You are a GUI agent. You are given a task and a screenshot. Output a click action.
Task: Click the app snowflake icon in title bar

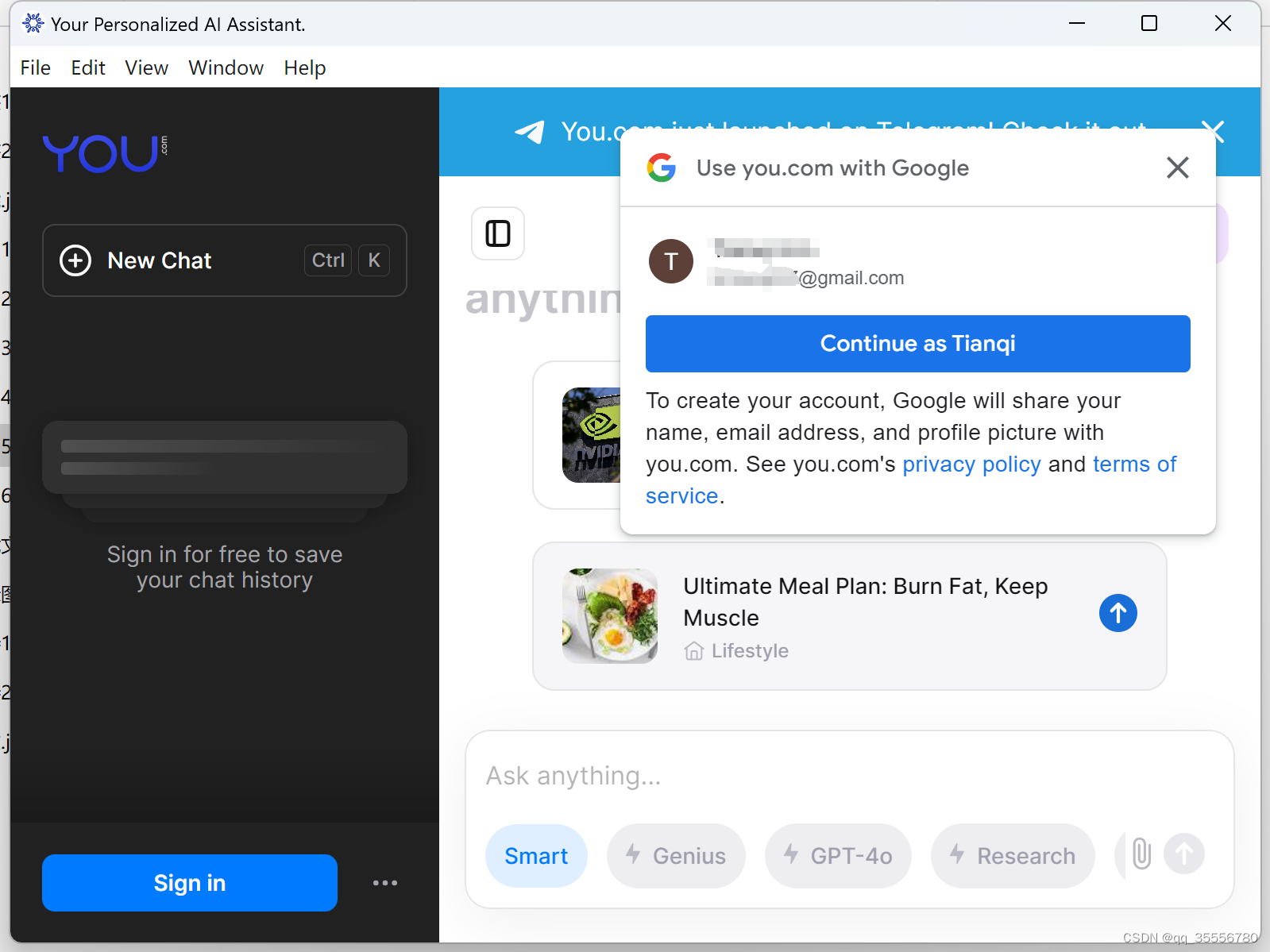33,24
